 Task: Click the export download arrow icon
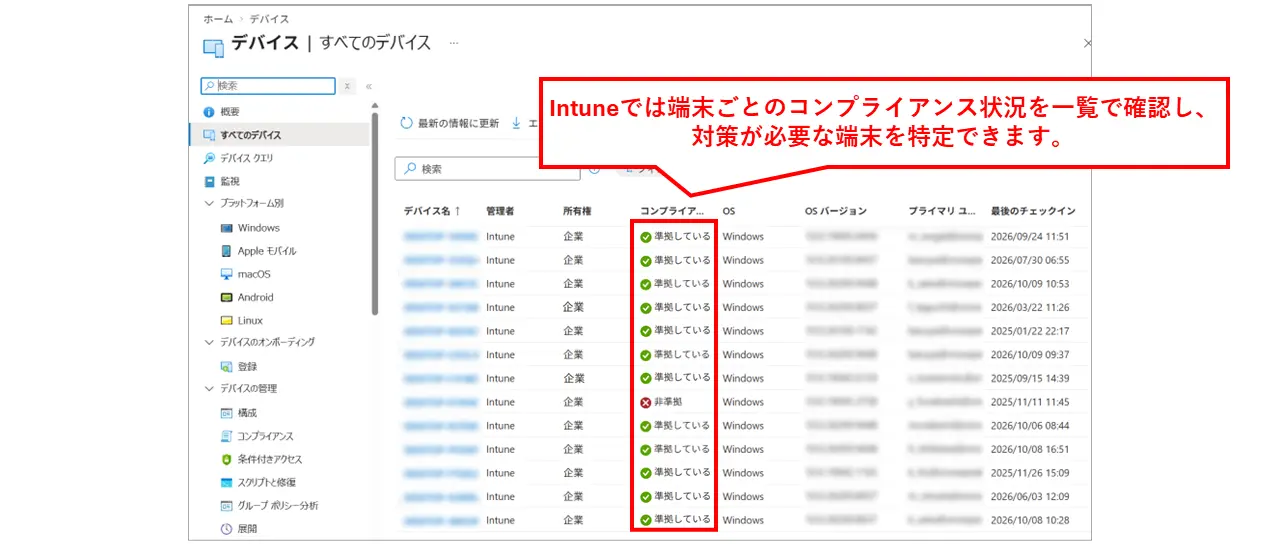516,123
